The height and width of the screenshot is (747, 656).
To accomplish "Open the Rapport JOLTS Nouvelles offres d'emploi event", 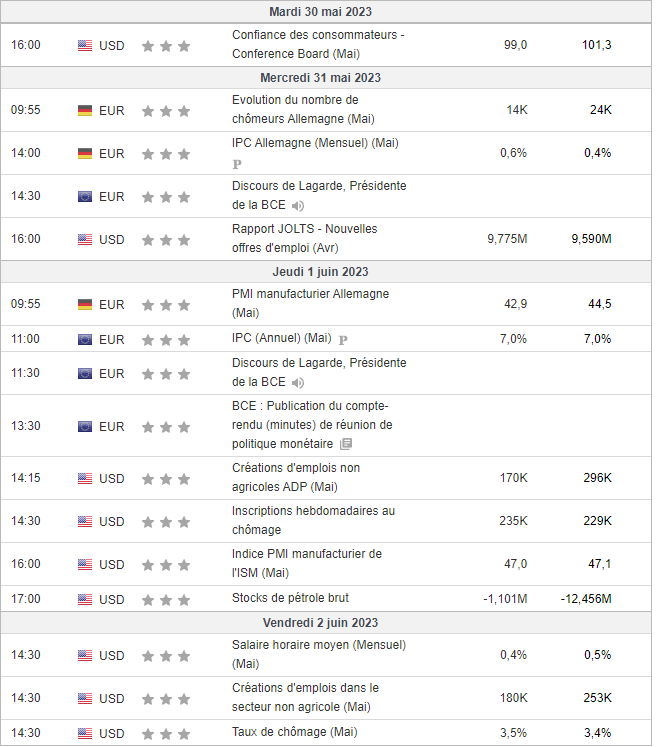I will click(x=304, y=238).
